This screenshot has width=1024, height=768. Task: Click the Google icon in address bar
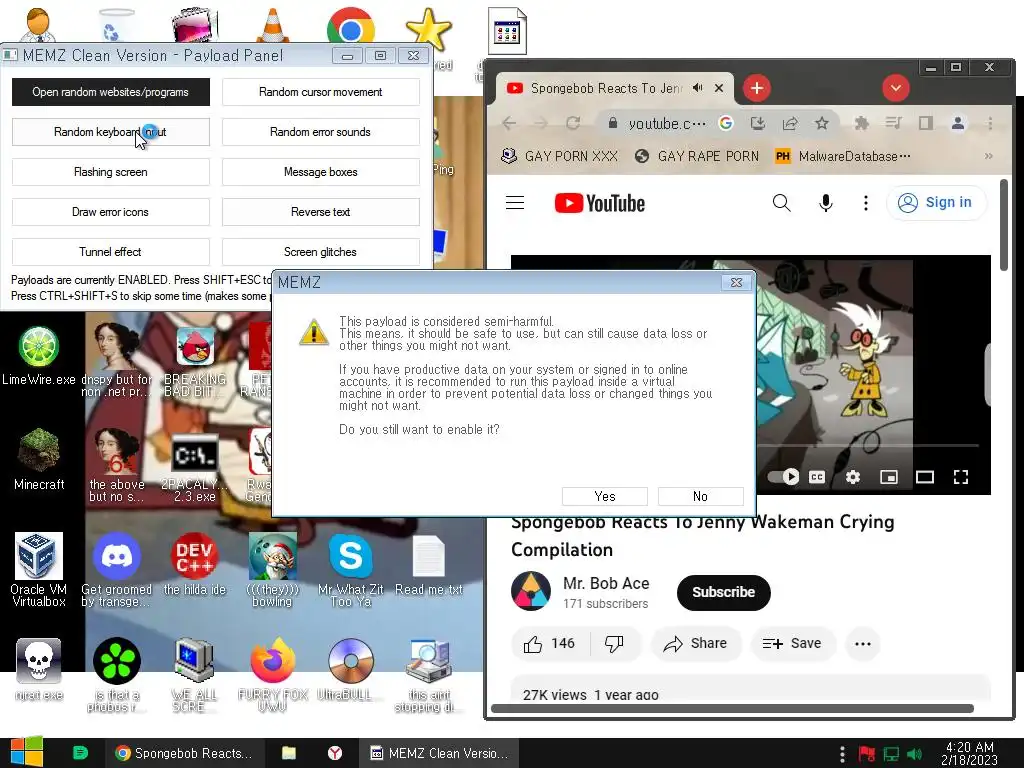pos(726,123)
